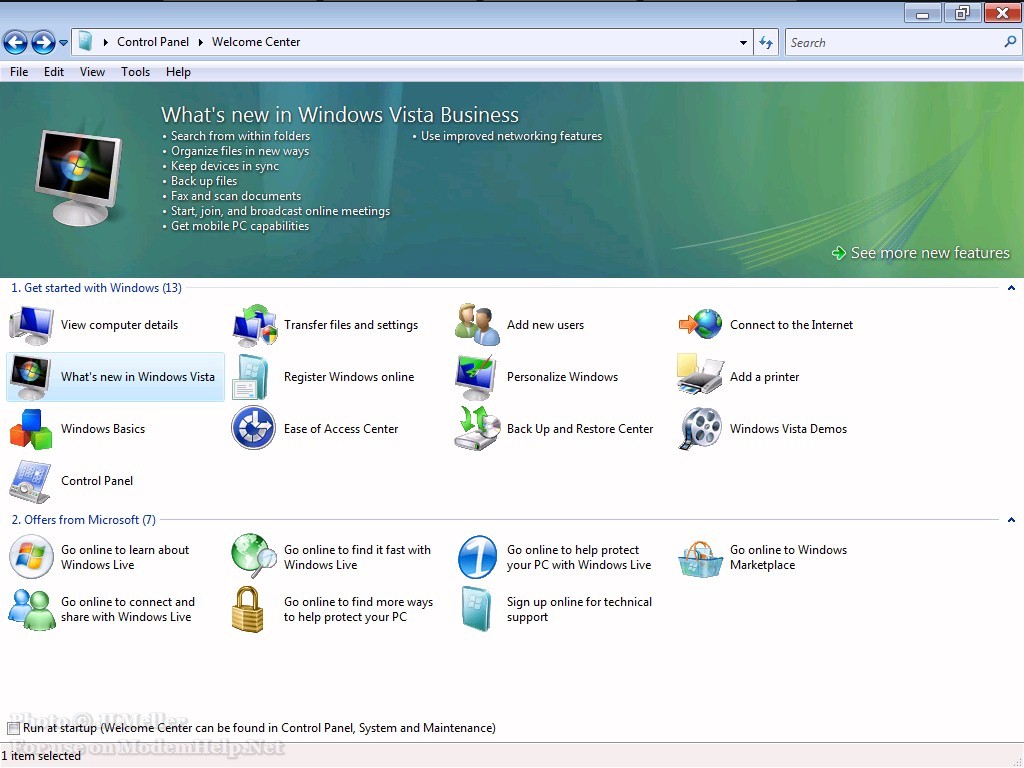Screen dimensions: 1024x768
Task: Expand the arrow after Control Panel in address bar
Action: (x=200, y=42)
